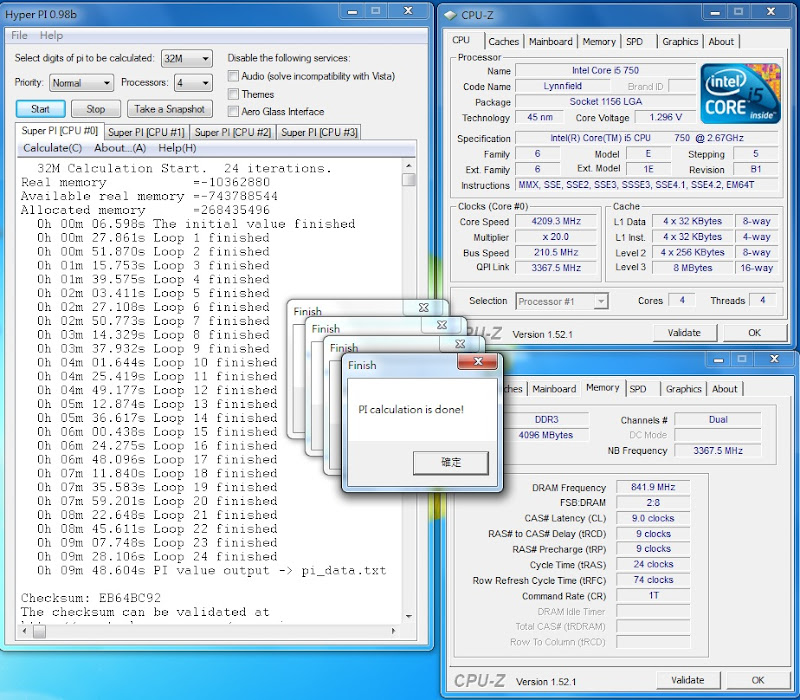Viewport: 800px width, 700px height.
Task: Click Validate in top CPU-Z window
Action: point(684,333)
